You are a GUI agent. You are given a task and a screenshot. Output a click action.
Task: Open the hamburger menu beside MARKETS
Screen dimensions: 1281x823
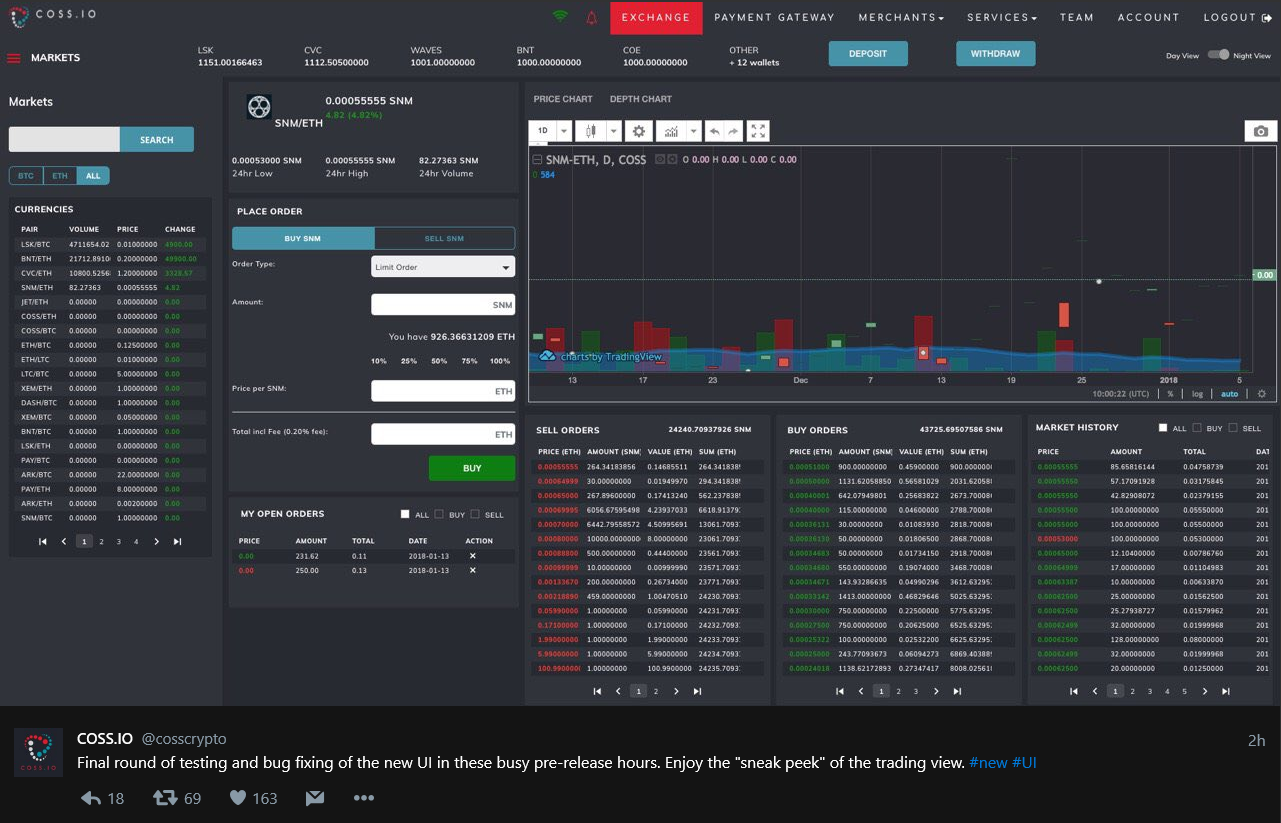[x=14, y=58]
